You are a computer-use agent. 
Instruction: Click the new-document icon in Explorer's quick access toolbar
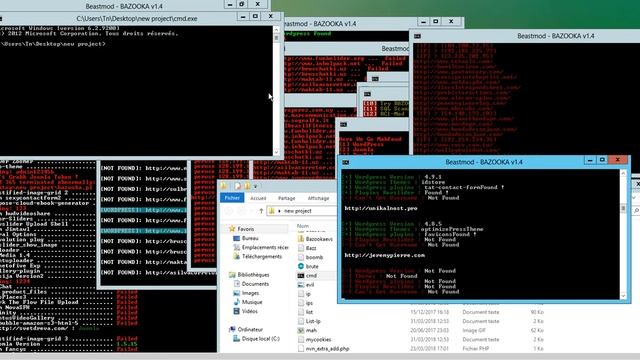(238, 186)
